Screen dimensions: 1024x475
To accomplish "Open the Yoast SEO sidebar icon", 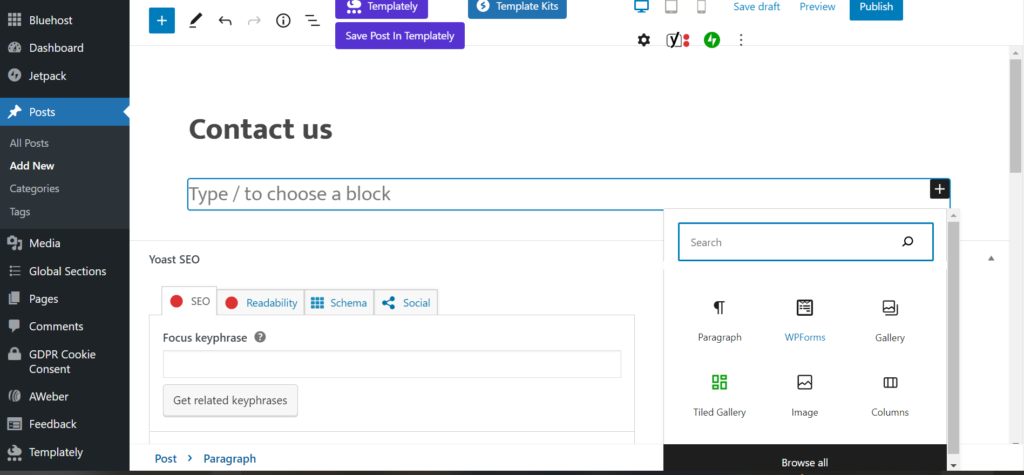I will click(677, 41).
